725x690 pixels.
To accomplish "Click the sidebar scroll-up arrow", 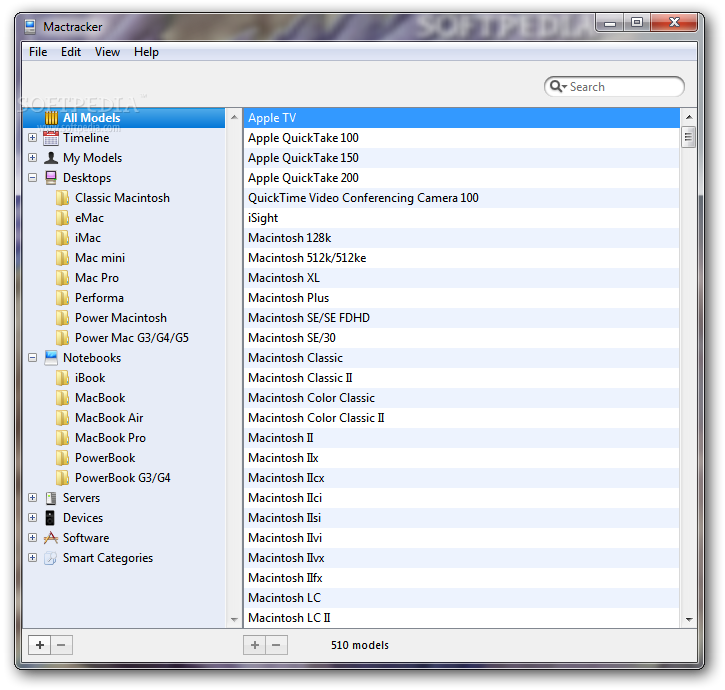I will coord(234,117).
